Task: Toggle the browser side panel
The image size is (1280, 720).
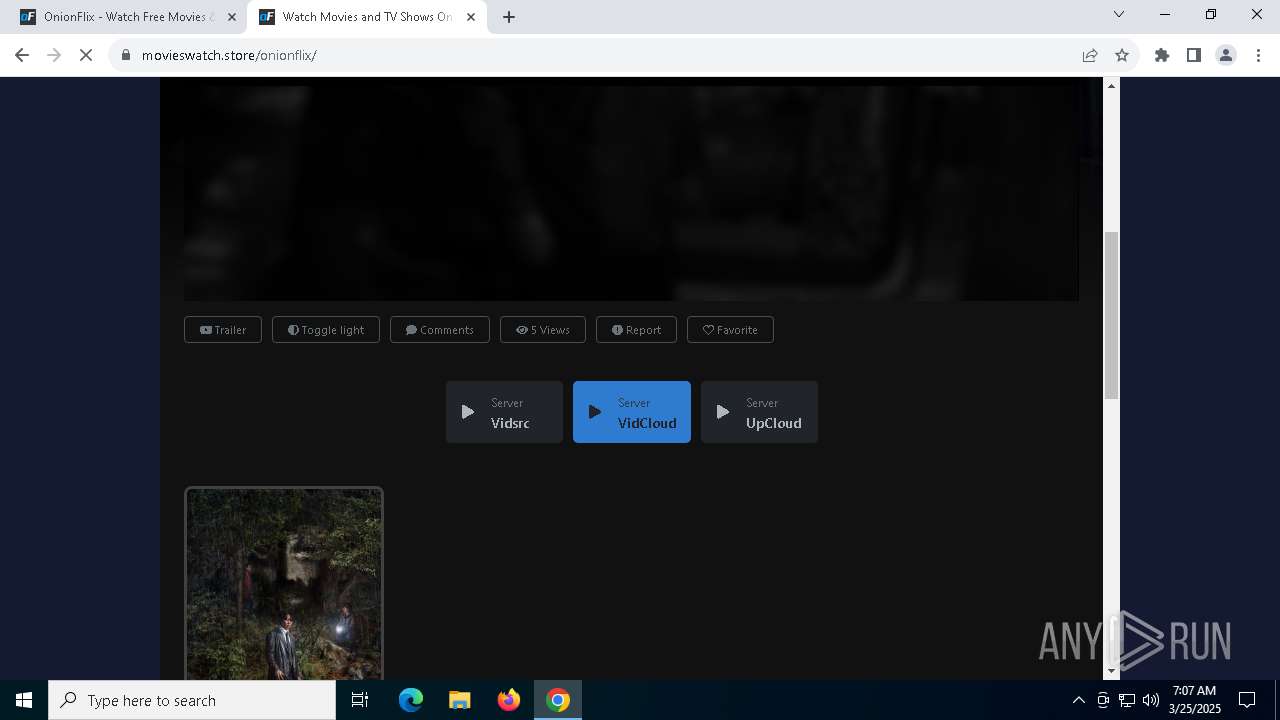Action: pos(1194,55)
